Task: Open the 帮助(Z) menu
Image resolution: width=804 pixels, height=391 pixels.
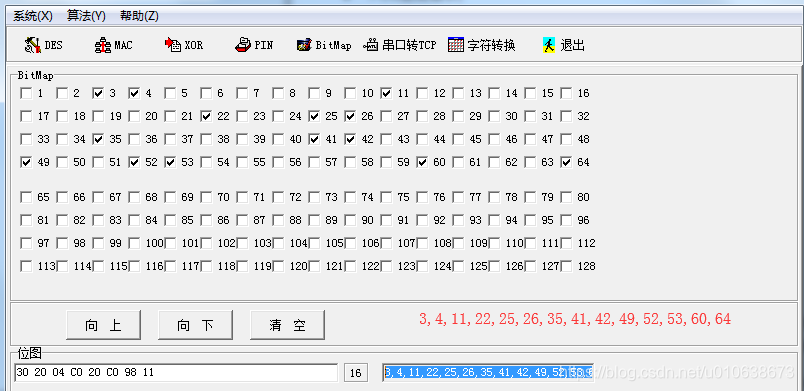Action: tap(139, 16)
